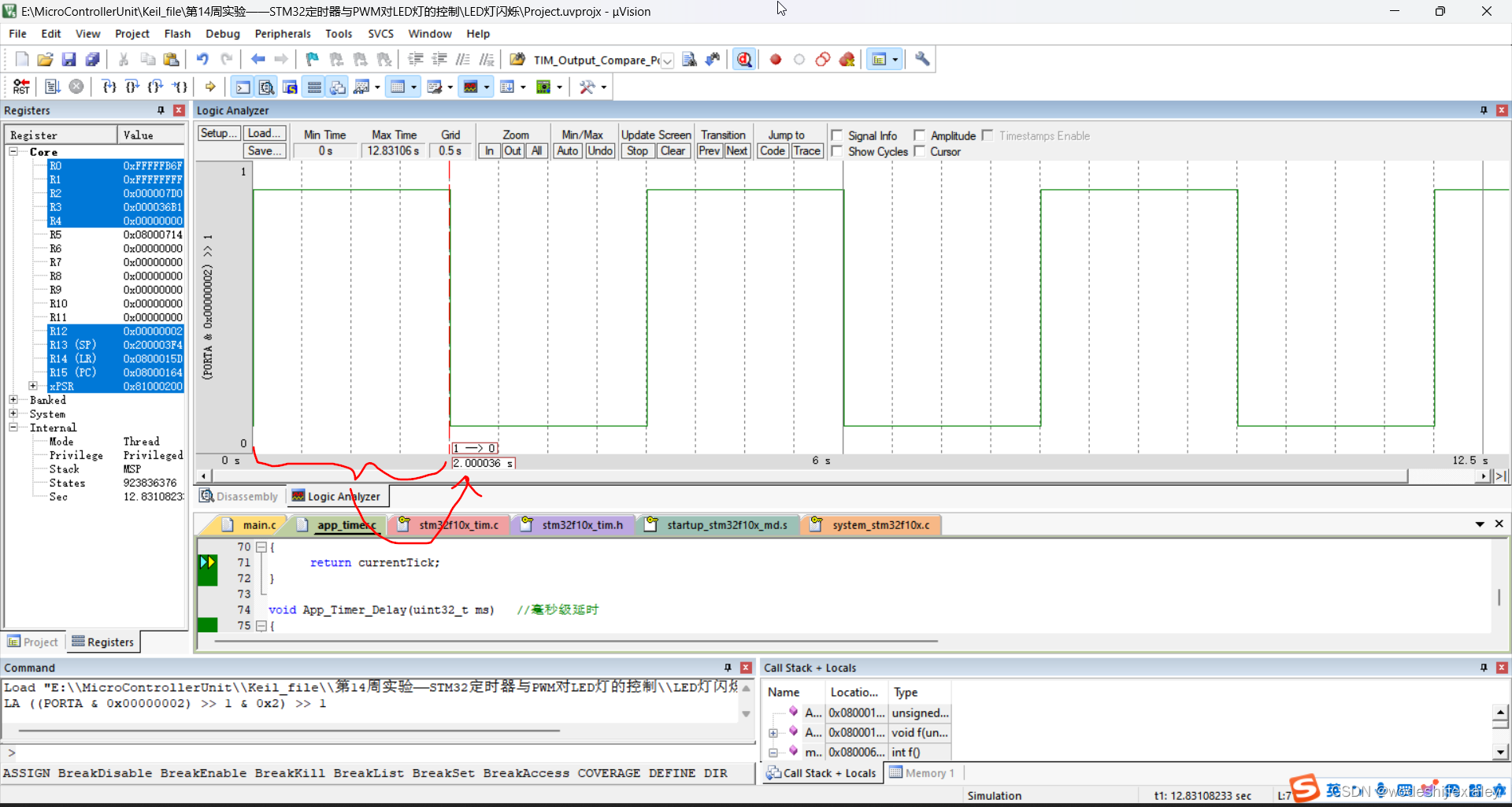The width and height of the screenshot is (1512, 807).
Task: Enable the Cursor checkbox
Action: 919,151
